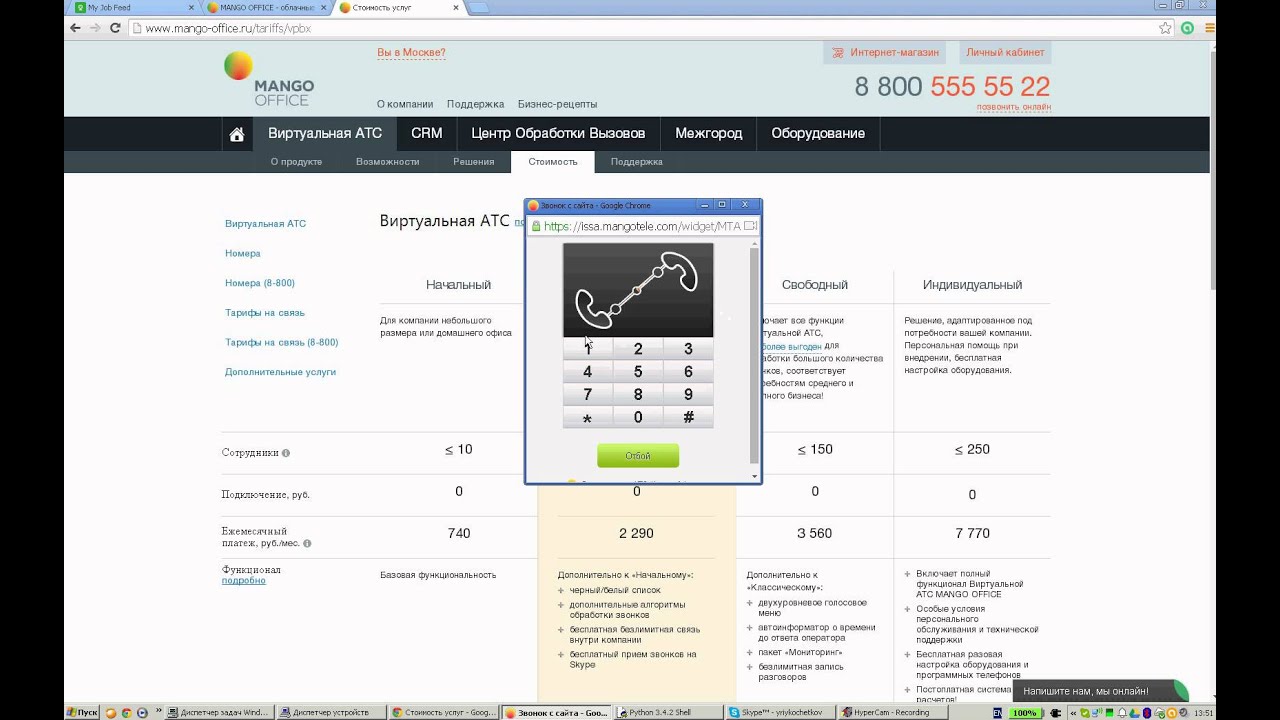Bookmark page with the star icon
This screenshot has height=720, width=1280.
pyautogui.click(x=1167, y=28)
